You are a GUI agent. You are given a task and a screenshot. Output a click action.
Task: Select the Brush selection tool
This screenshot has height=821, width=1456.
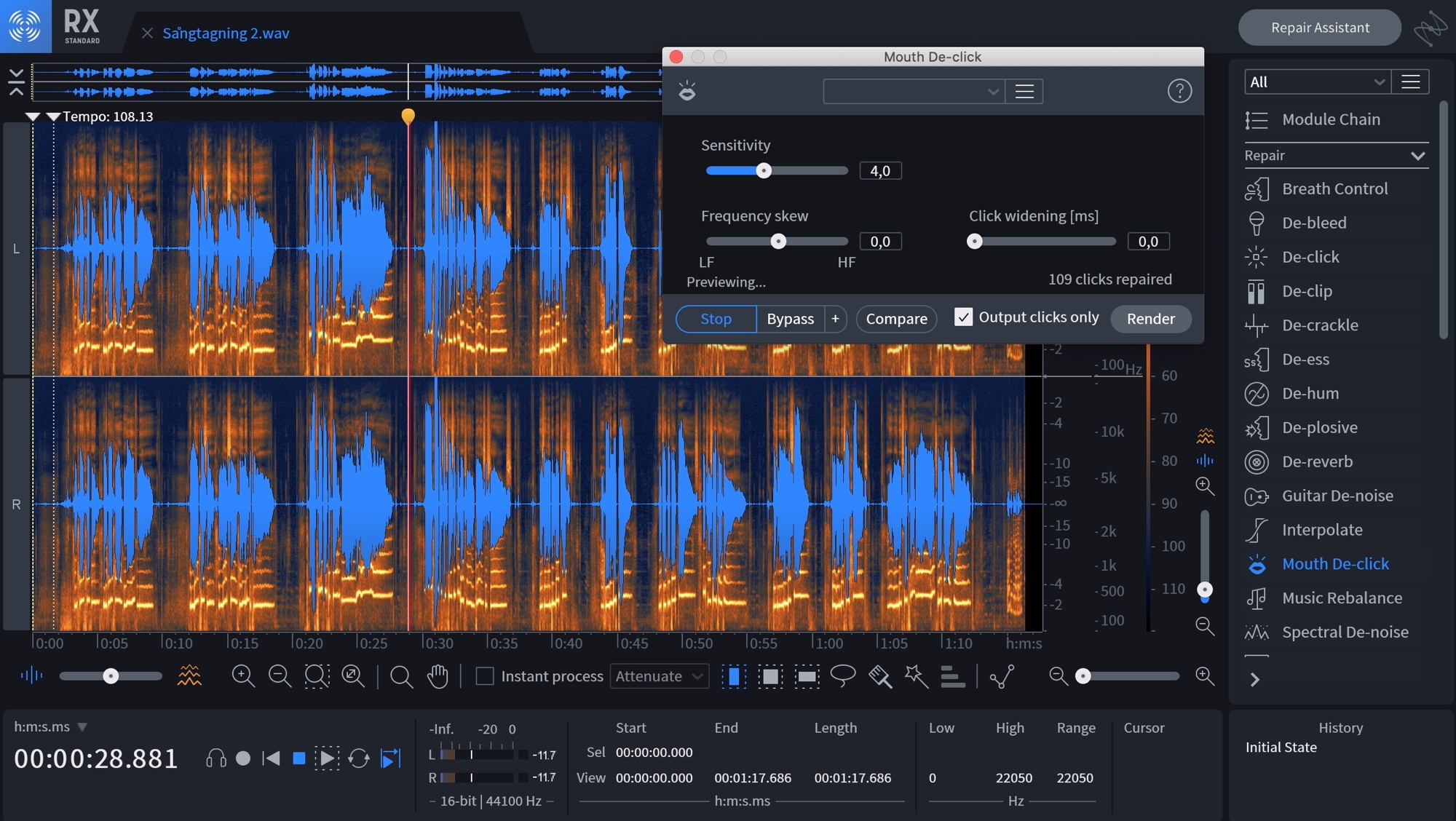(880, 676)
